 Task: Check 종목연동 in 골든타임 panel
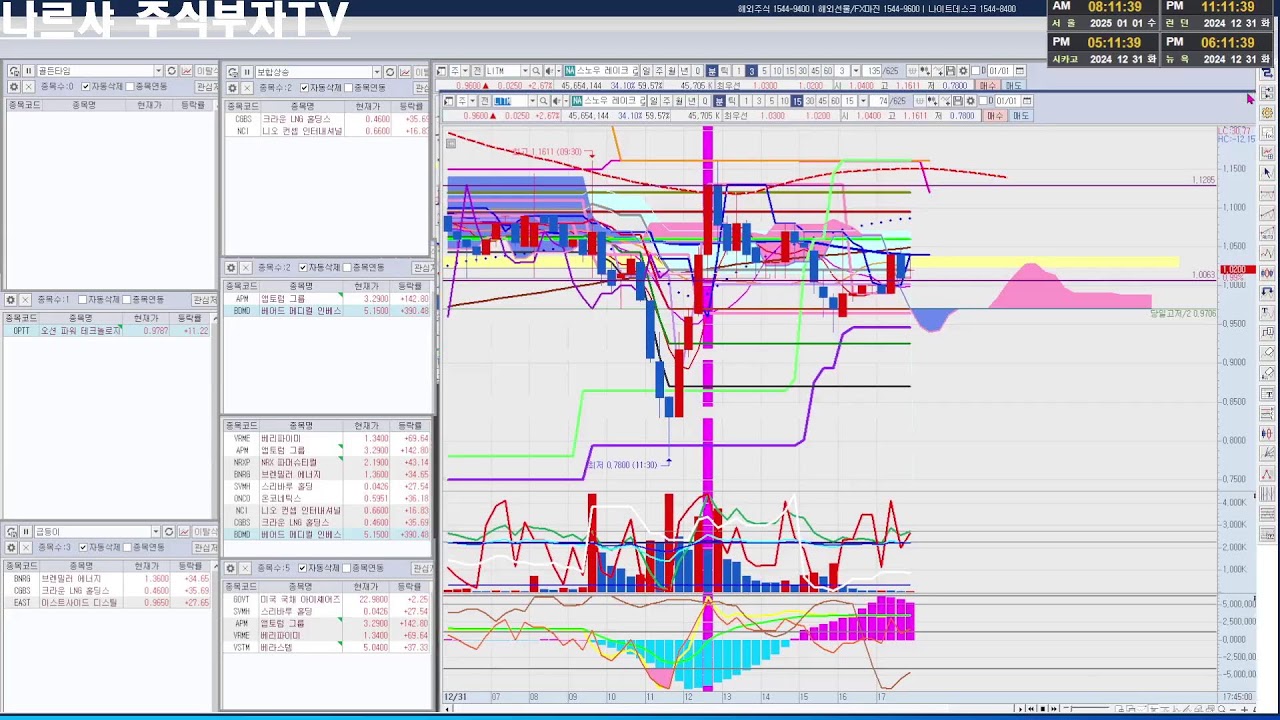tap(130, 87)
